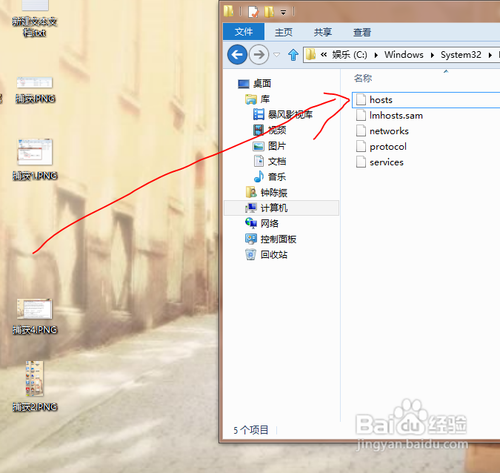This screenshot has height=473, width=500.
Task: Select the new text document desktop icon
Action: (x=35, y=18)
